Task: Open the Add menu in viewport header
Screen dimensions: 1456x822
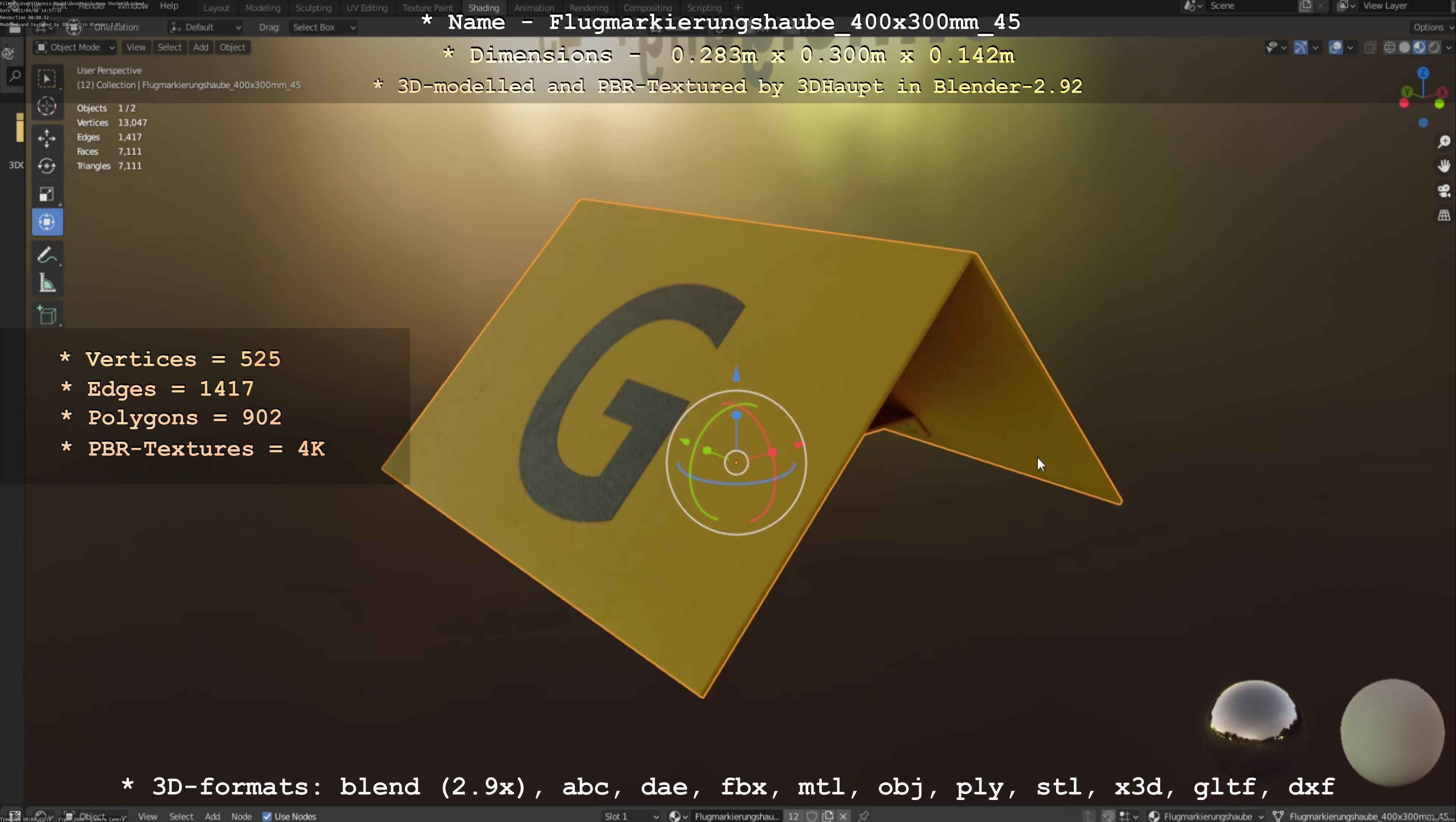Action: (200, 47)
